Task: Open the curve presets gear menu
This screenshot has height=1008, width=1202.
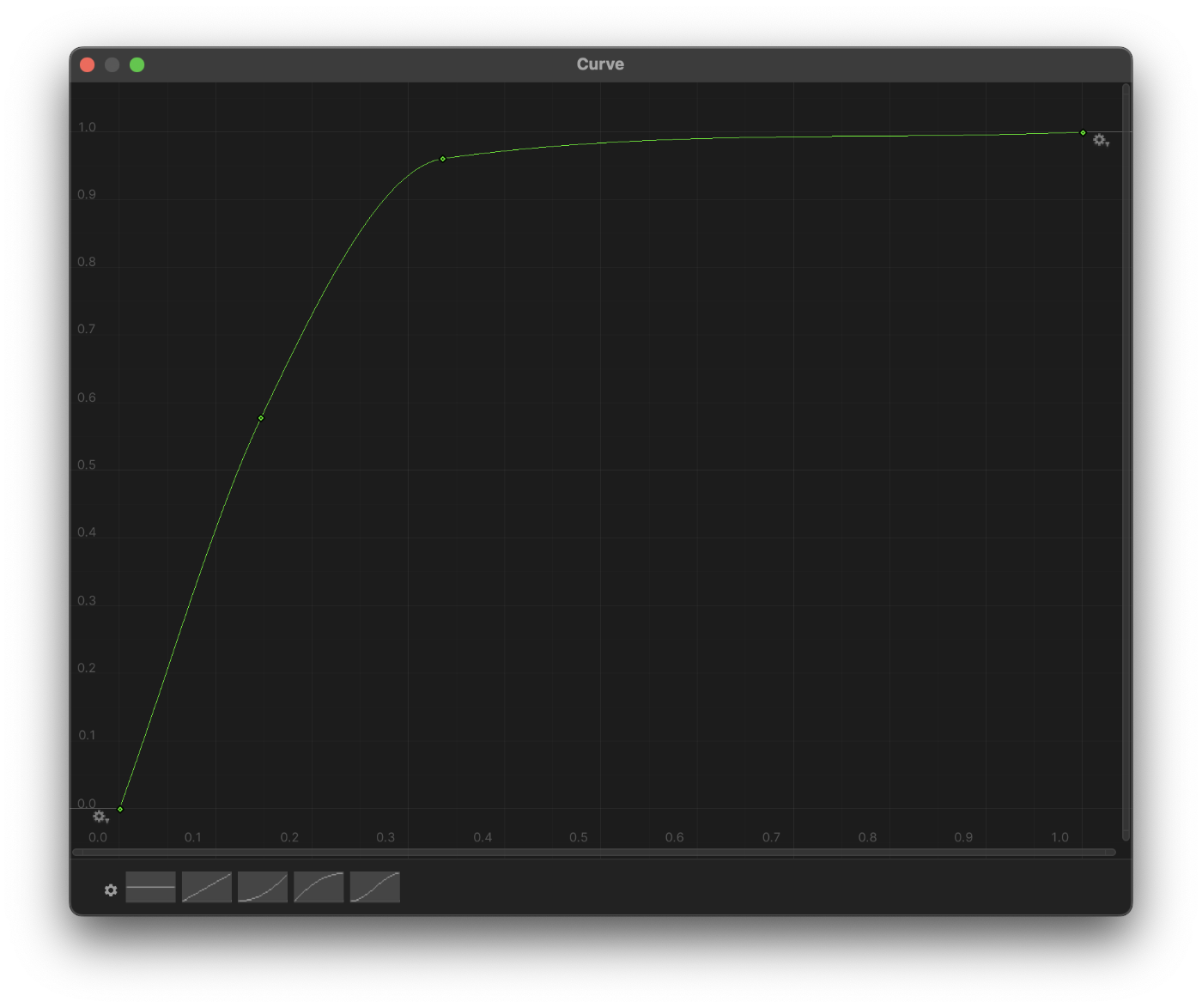Action: click(x=111, y=890)
